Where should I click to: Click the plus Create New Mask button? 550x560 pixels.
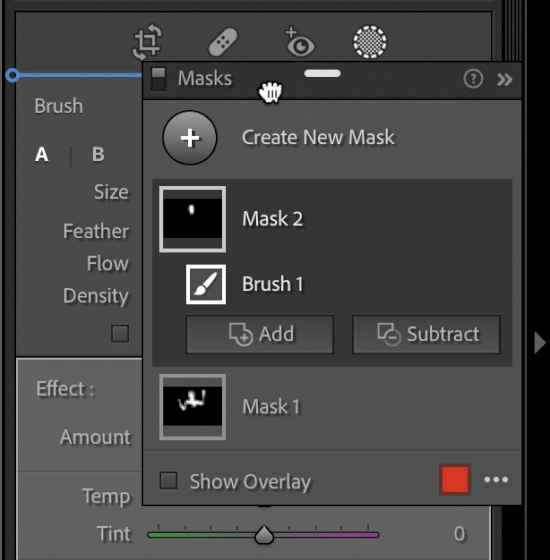(190, 138)
